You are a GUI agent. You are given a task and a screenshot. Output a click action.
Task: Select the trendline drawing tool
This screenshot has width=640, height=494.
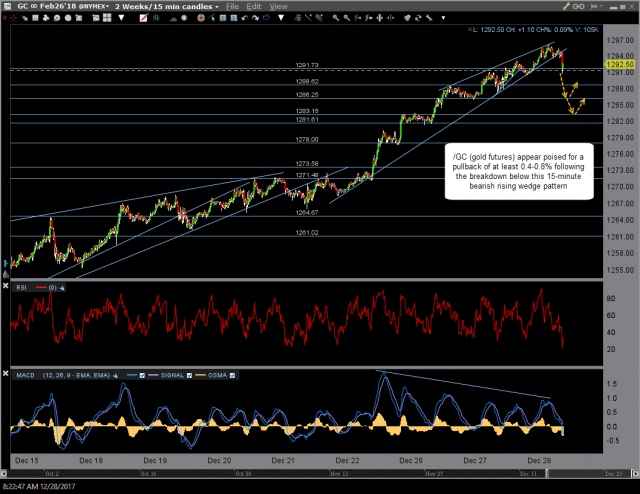[308, 18]
